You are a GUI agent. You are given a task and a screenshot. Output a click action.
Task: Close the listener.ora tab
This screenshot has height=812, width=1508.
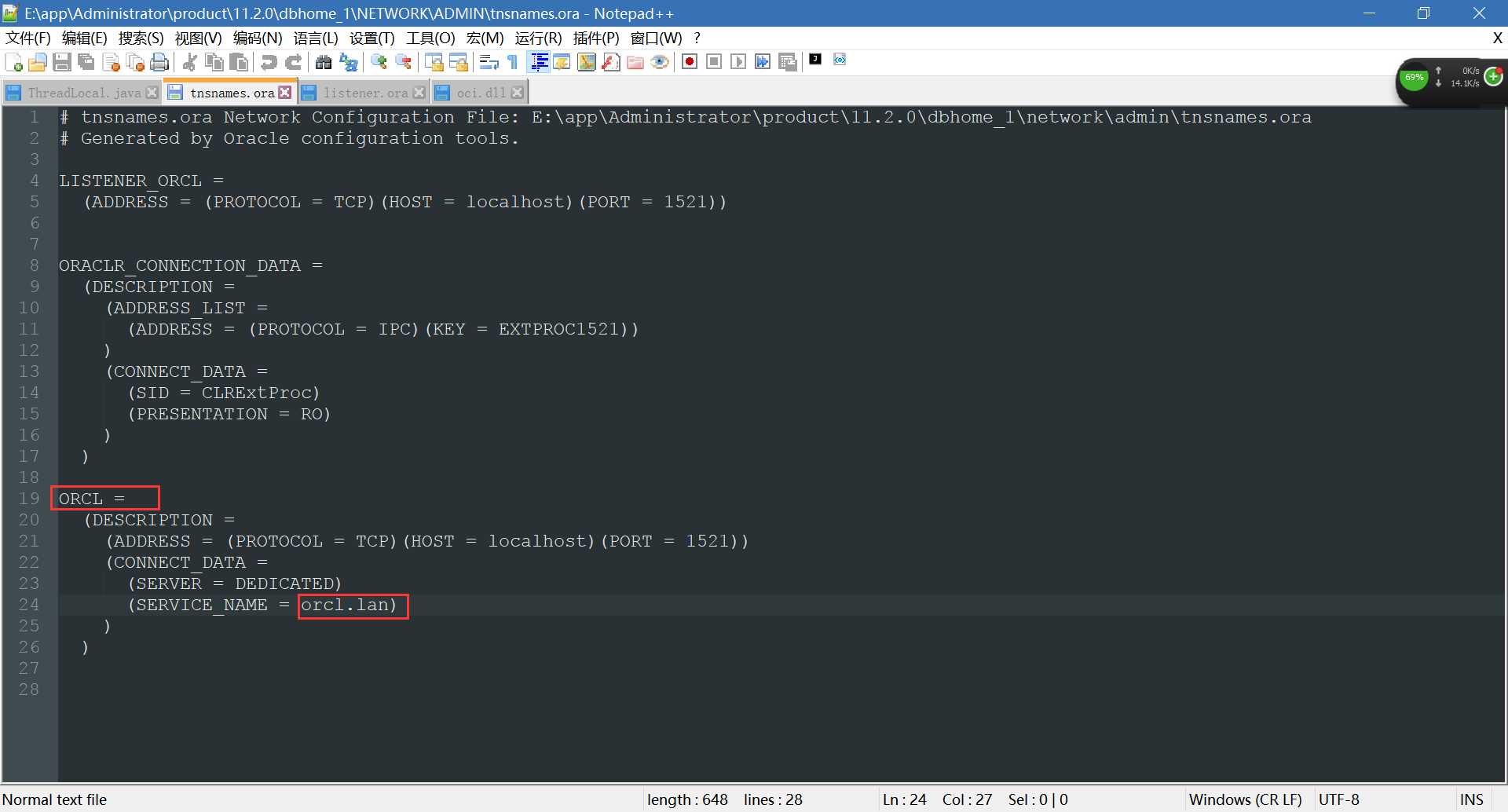(x=419, y=93)
